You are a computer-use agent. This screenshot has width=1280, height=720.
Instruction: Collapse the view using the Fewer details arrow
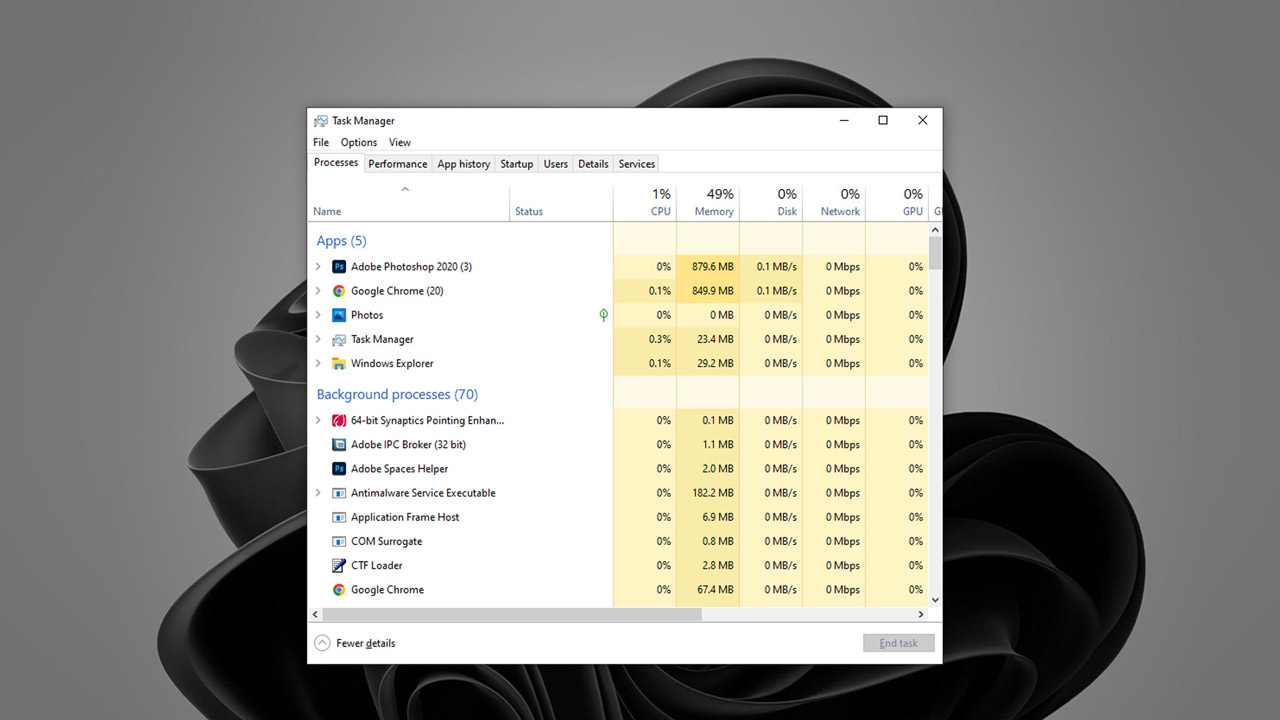click(322, 643)
